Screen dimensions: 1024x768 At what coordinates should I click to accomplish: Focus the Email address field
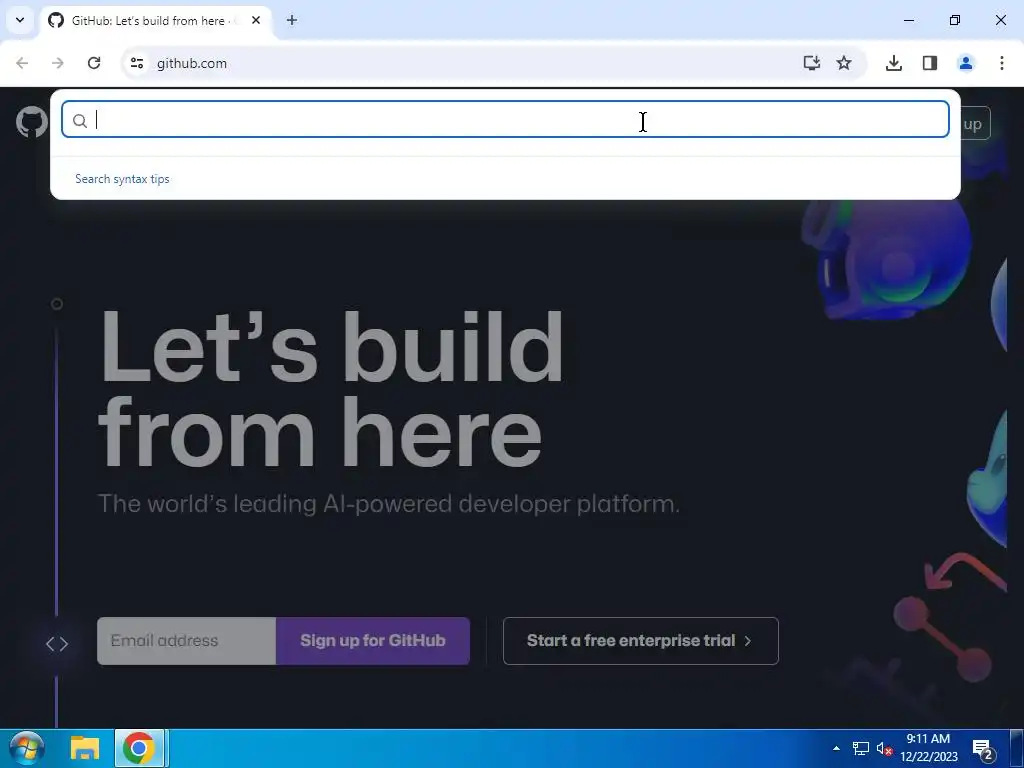point(187,641)
